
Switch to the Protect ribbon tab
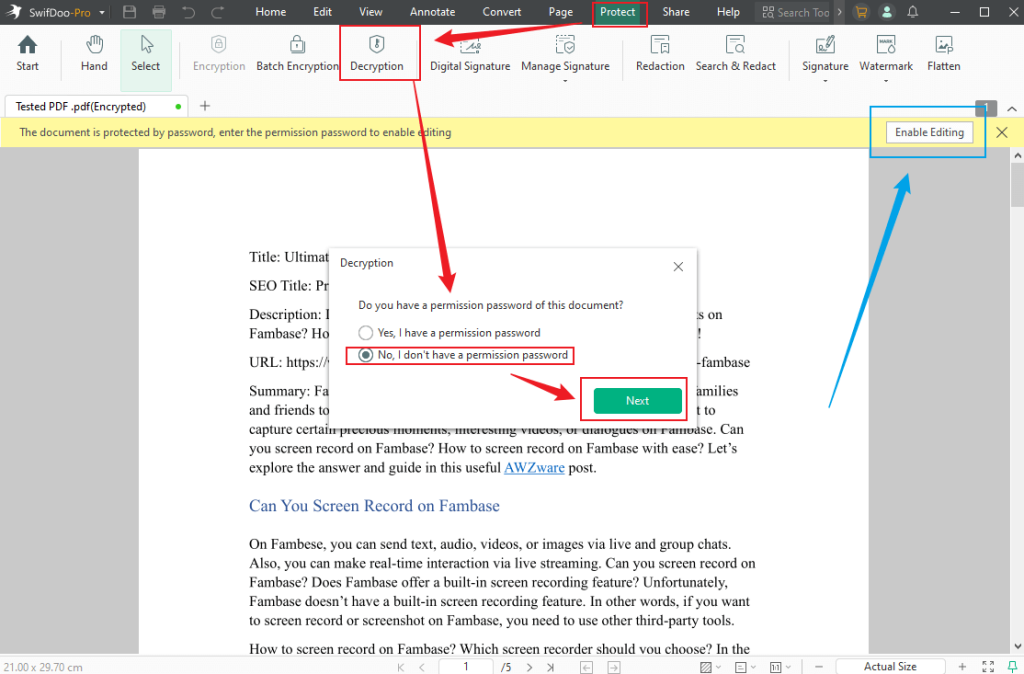619,12
